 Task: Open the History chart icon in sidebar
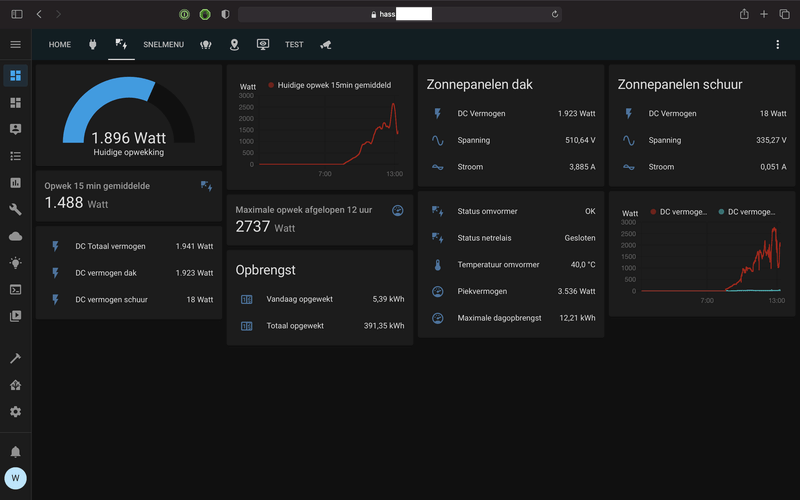[x=15, y=183]
